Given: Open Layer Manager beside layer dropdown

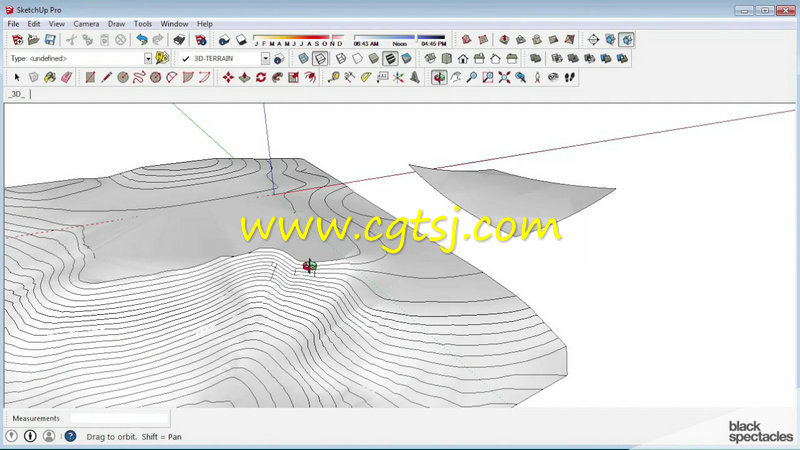Looking at the screenshot, I should click(279, 58).
